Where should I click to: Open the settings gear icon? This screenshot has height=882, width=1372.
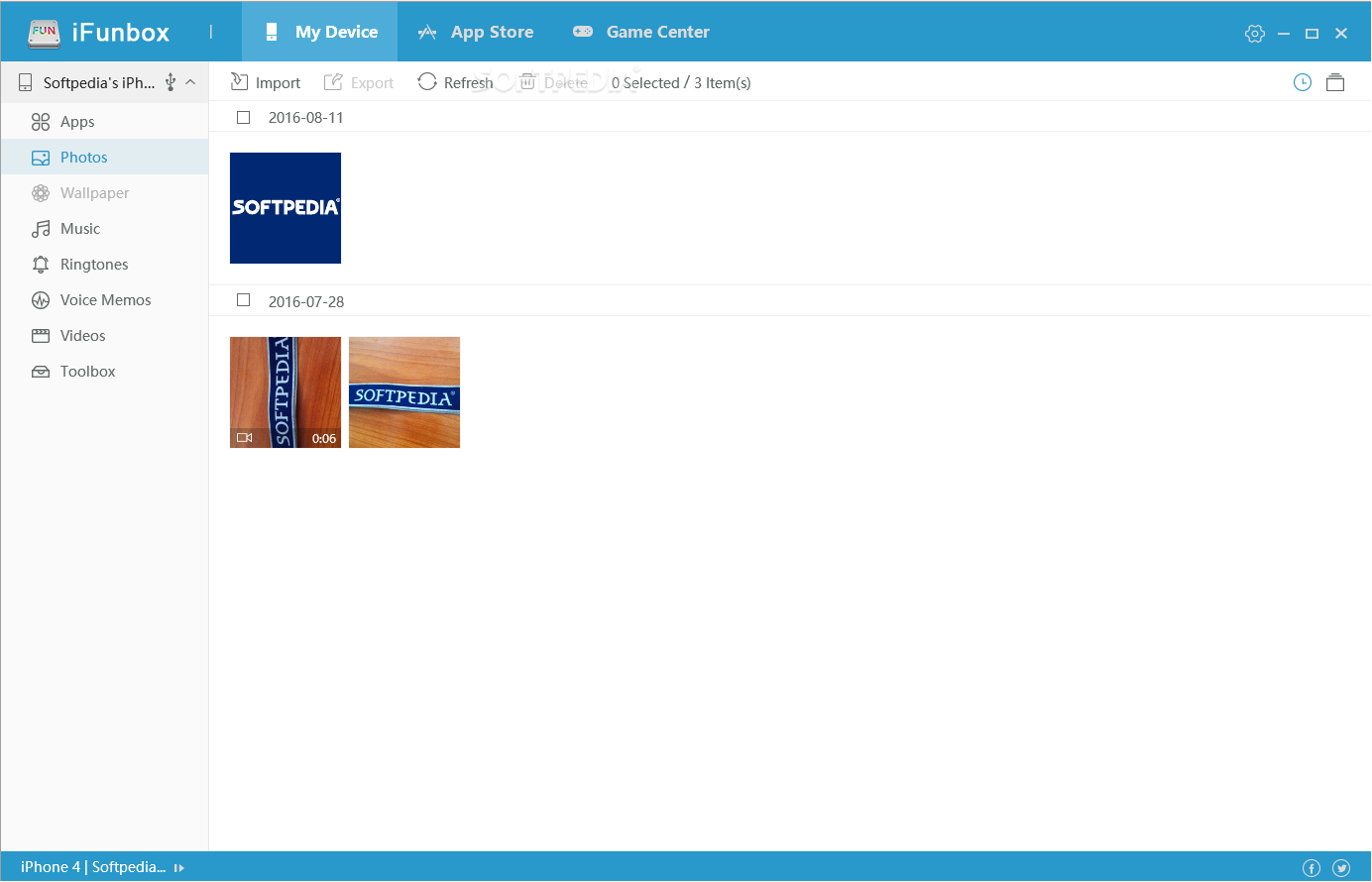pos(1254,33)
